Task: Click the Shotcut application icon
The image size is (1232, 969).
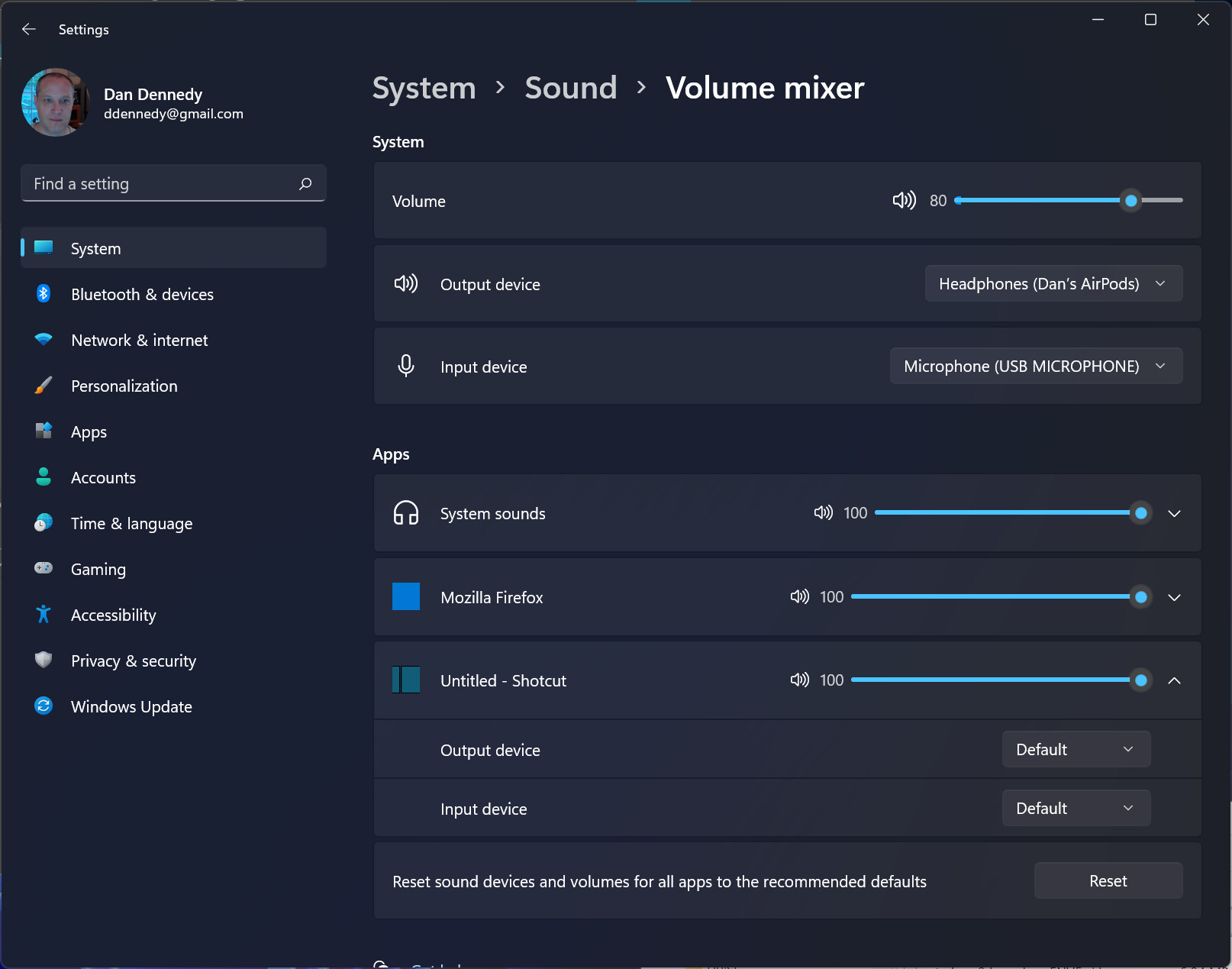Action: pos(406,680)
